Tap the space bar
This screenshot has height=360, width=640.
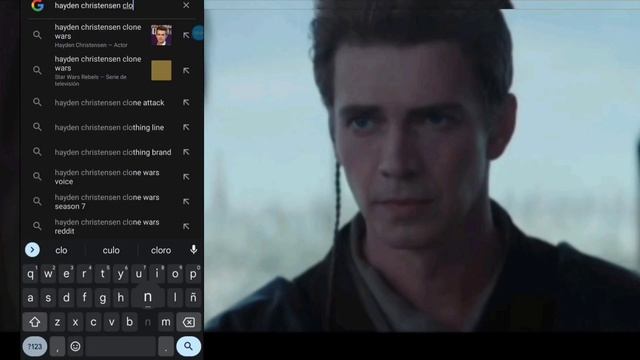click(x=120, y=347)
